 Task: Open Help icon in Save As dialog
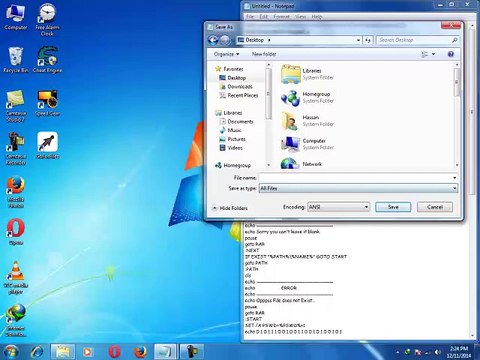tap(451, 54)
